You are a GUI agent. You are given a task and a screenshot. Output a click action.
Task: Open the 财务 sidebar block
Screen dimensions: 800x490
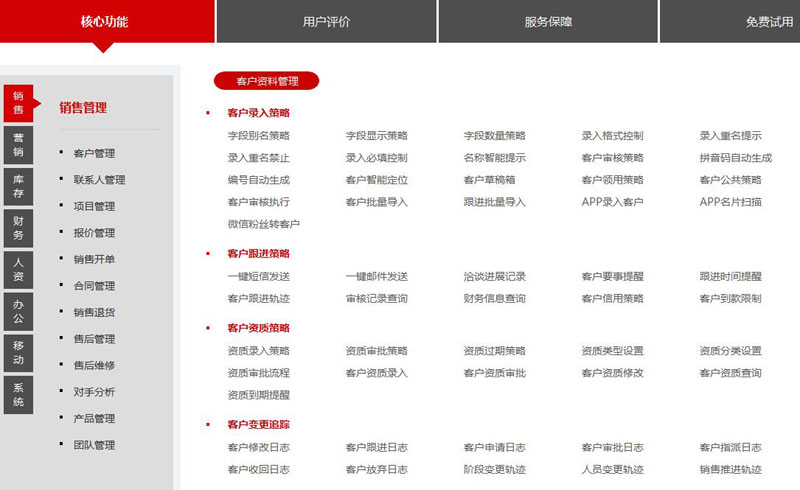point(18,228)
